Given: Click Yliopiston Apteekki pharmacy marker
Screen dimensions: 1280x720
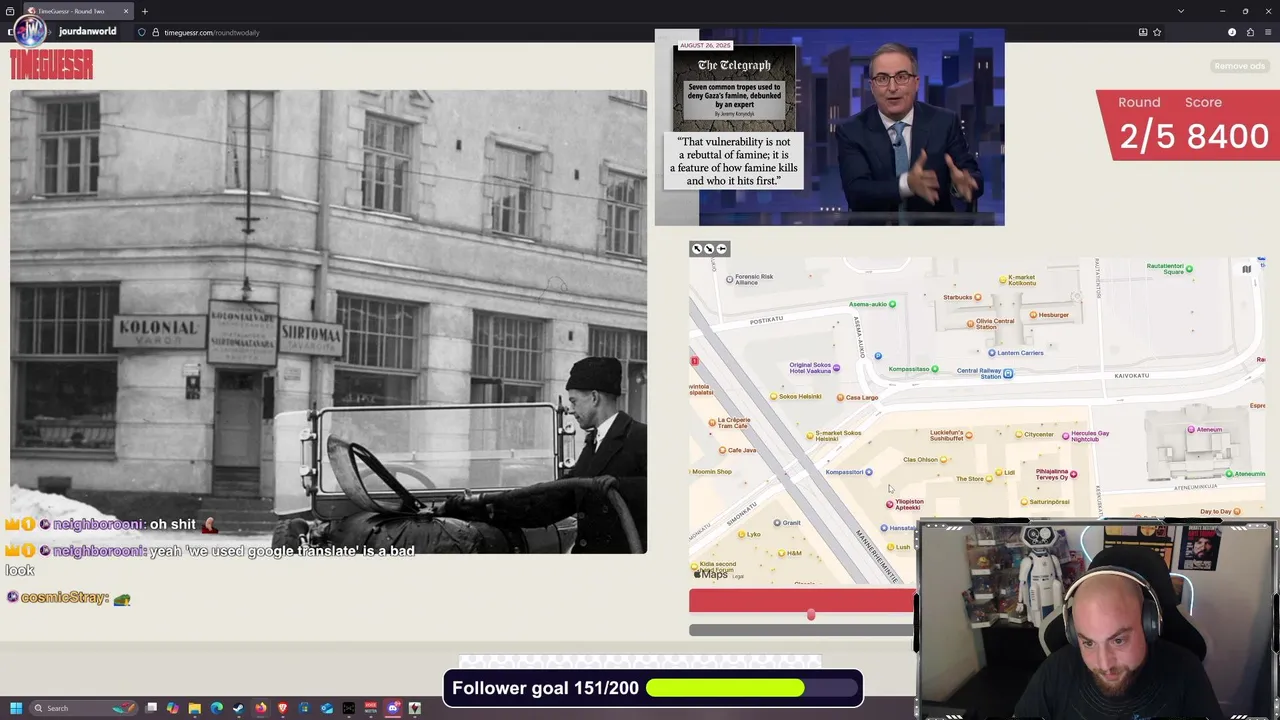Looking at the screenshot, I should click(x=889, y=505).
